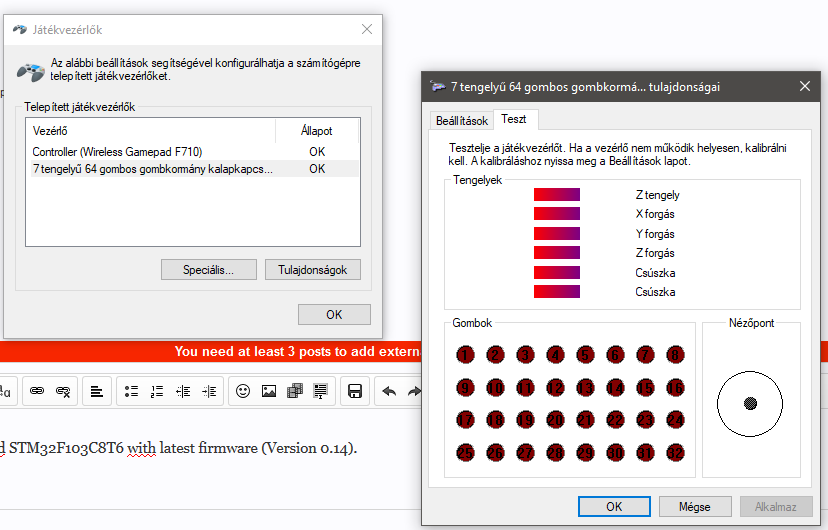Click the save draft floppy icon
The height and width of the screenshot is (530, 828).
[x=354, y=391]
